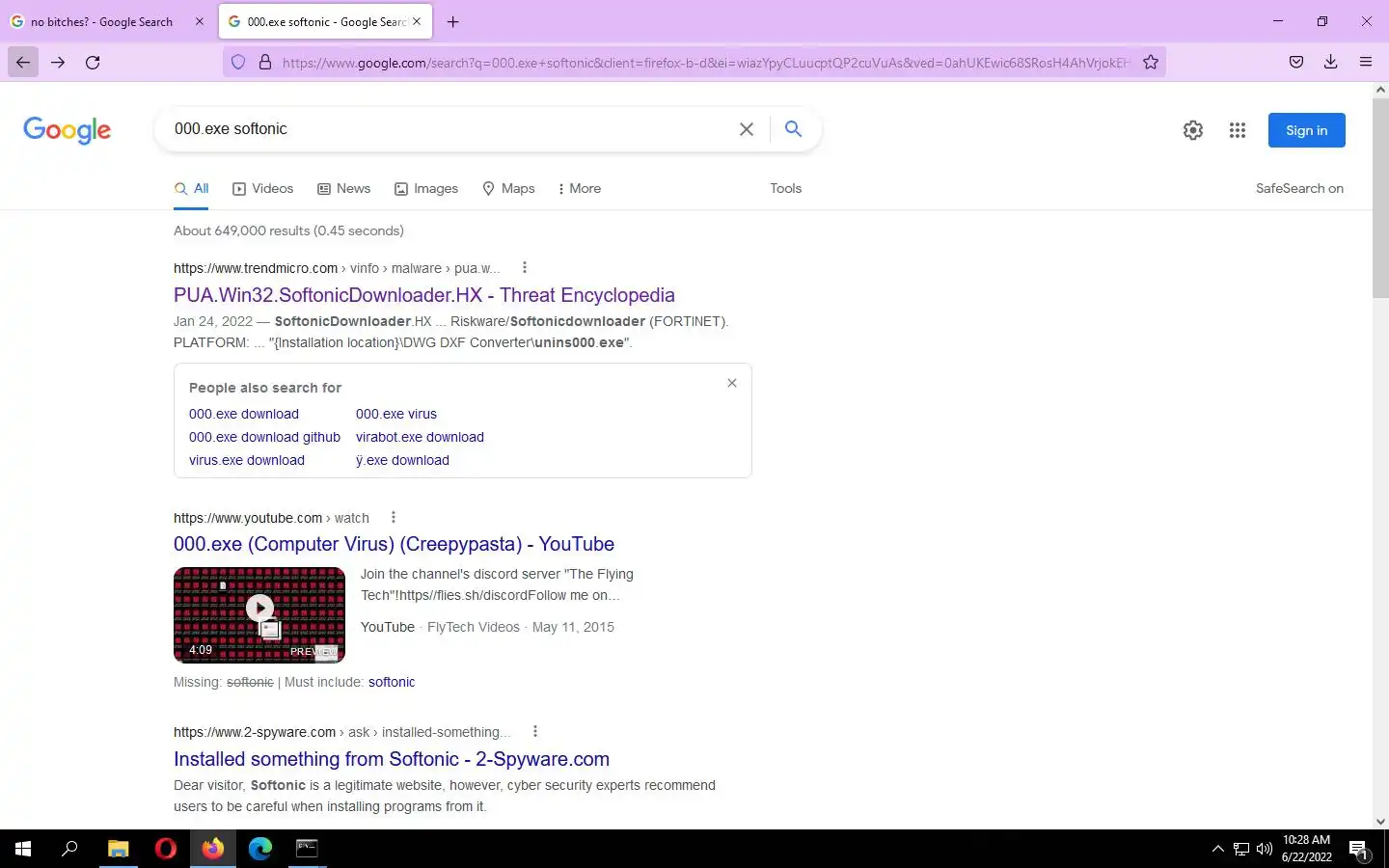
Task: Expand the More search filters menu
Action: pos(580,189)
